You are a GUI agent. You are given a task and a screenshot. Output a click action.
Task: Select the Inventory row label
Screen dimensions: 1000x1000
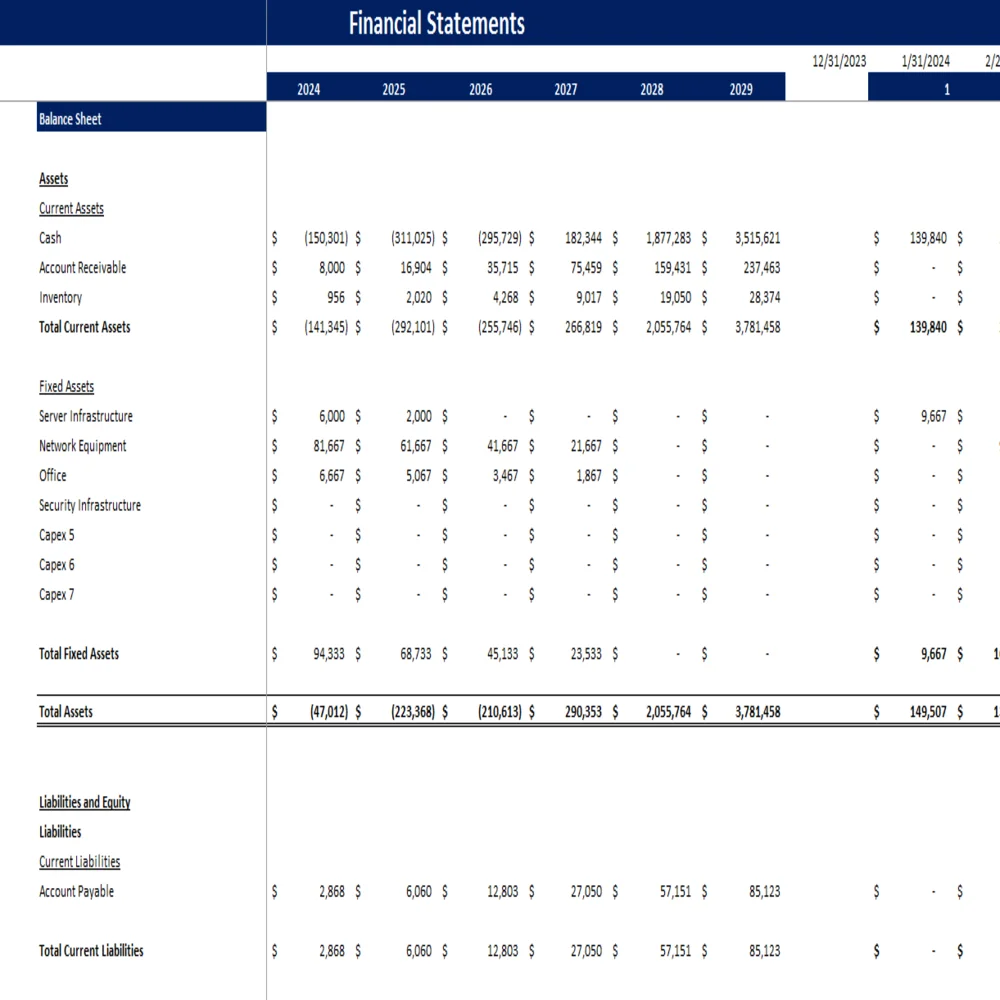click(x=60, y=297)
